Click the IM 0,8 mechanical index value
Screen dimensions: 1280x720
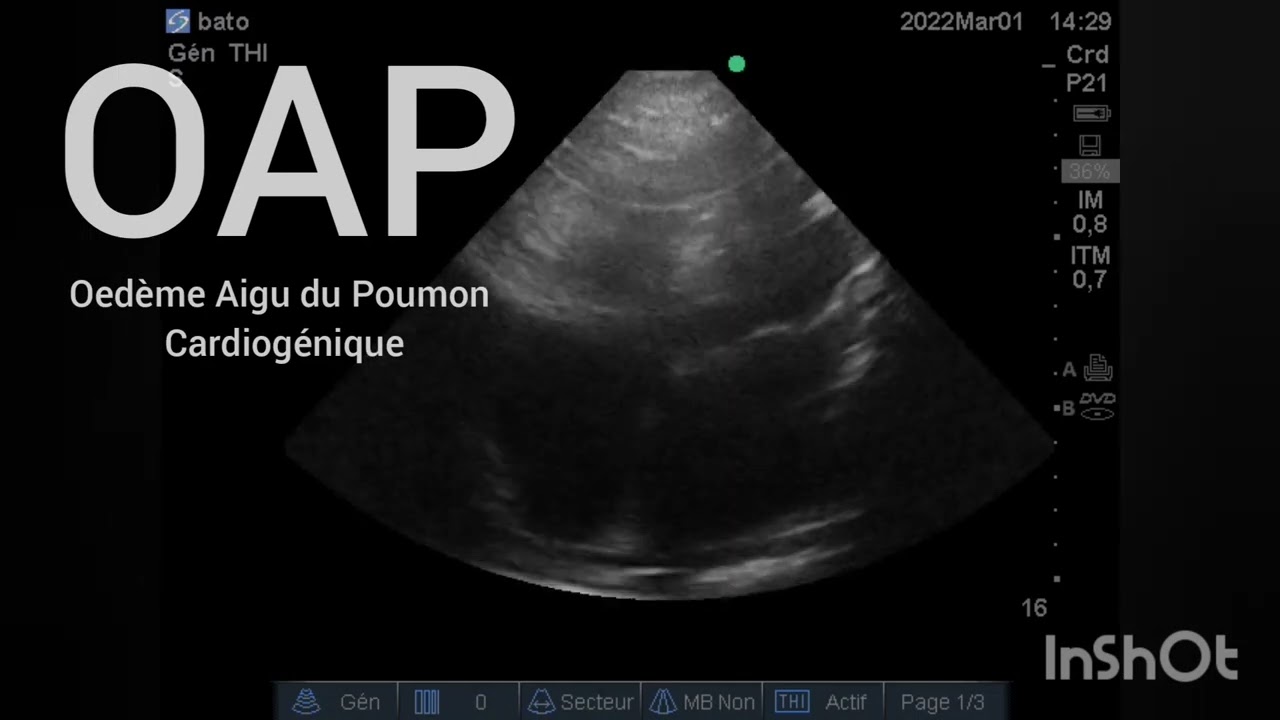(x=1090, y=213)
